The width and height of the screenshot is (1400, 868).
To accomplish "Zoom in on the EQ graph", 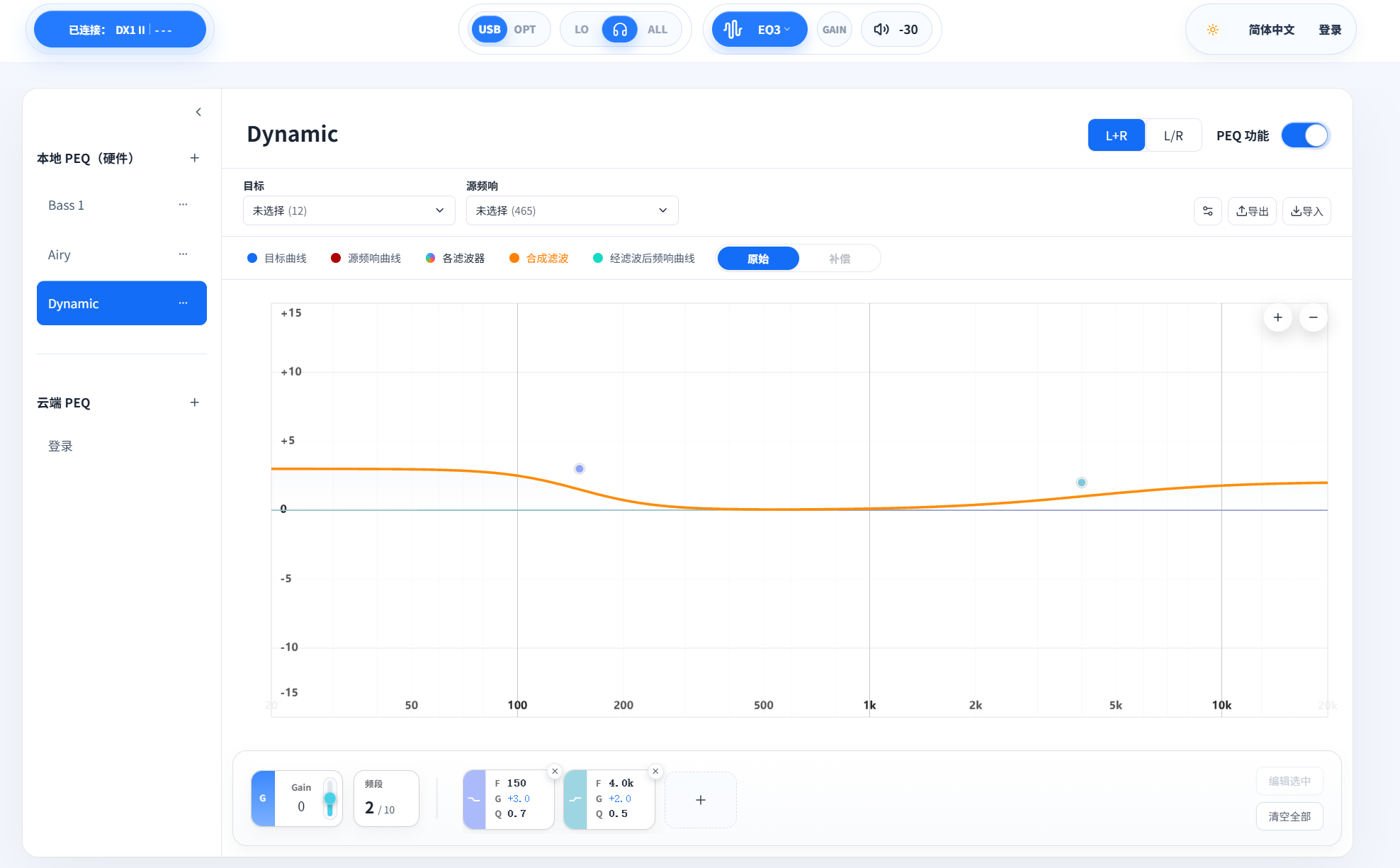I will (x=1278, y=317).
